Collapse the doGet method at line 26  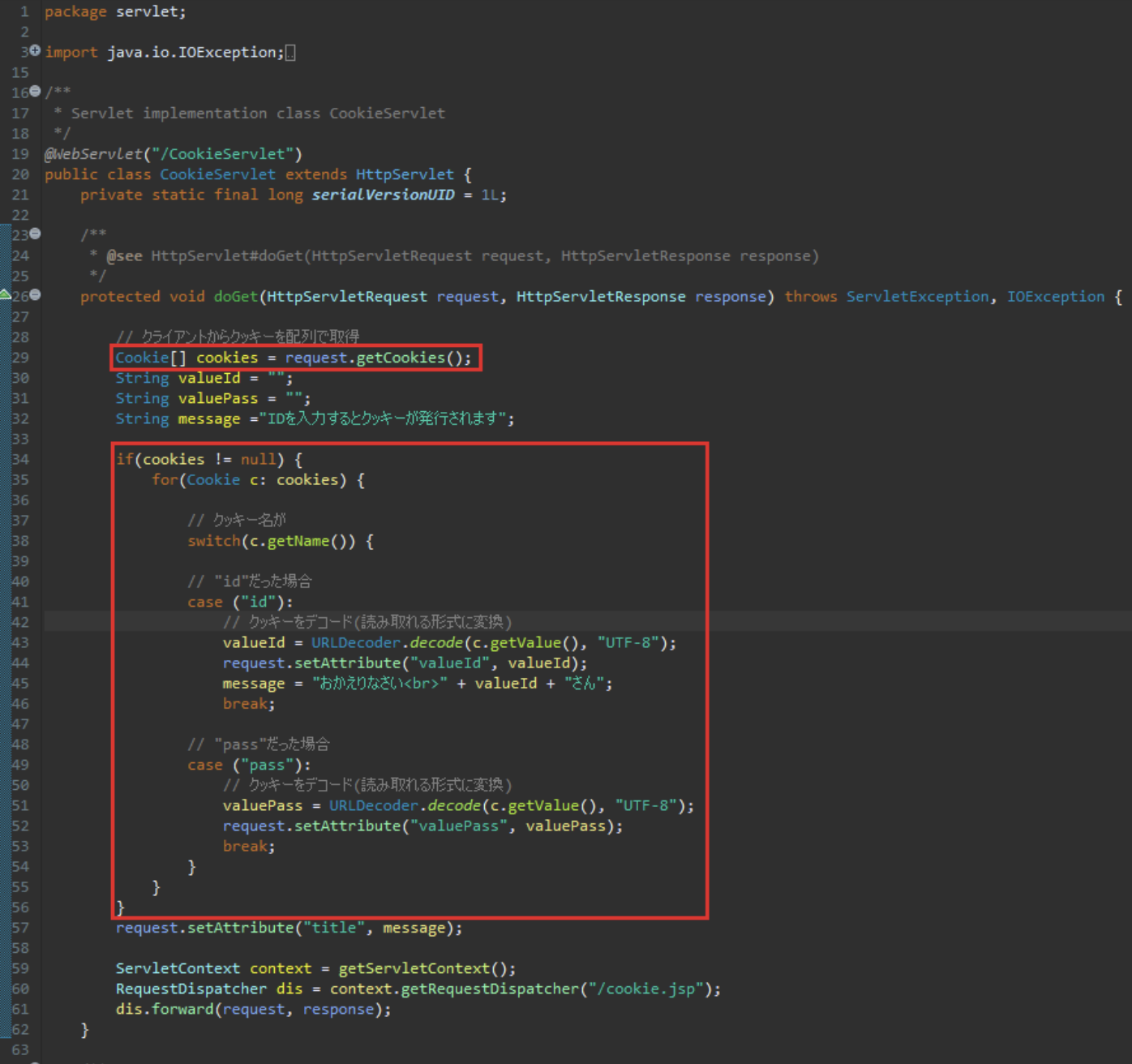pos(35,295)
